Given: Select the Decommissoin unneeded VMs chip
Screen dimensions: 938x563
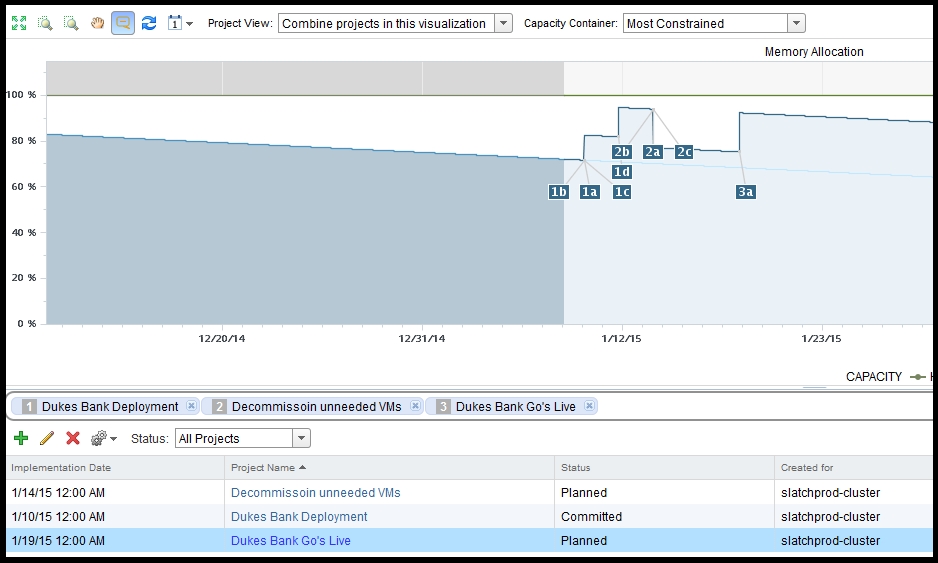Looking at the screenshot, I should 311,406.
